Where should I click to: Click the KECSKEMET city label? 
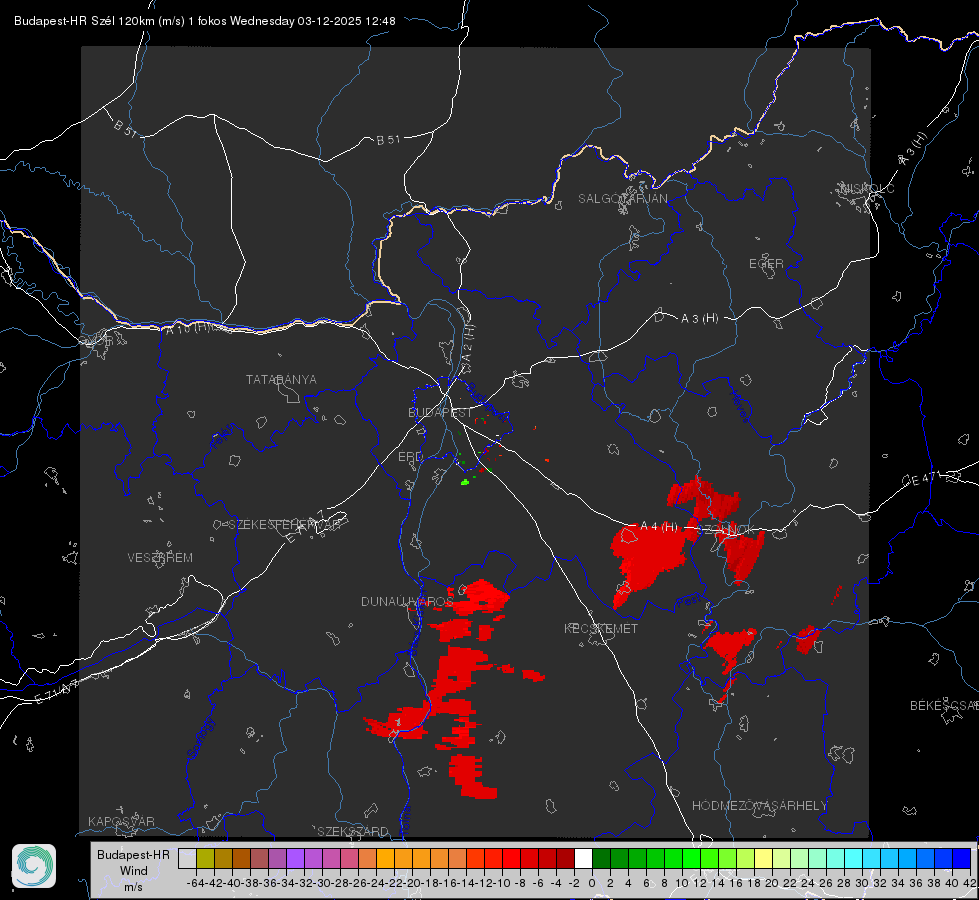coord(601,628)
